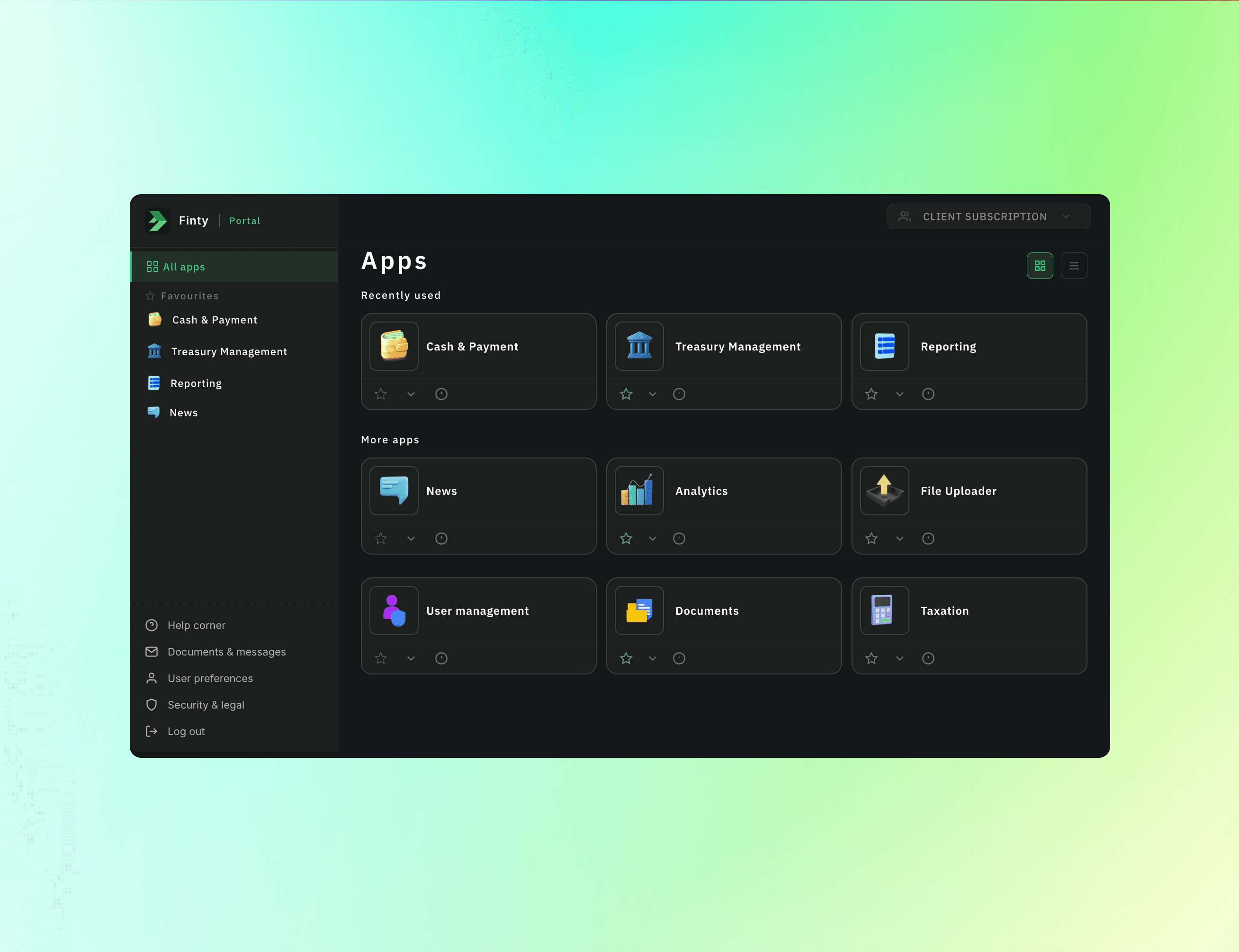Select All apps in the sidebar
Viewport: 1239px width, 952px height.
pyautogui.click(x=234, y=266)
